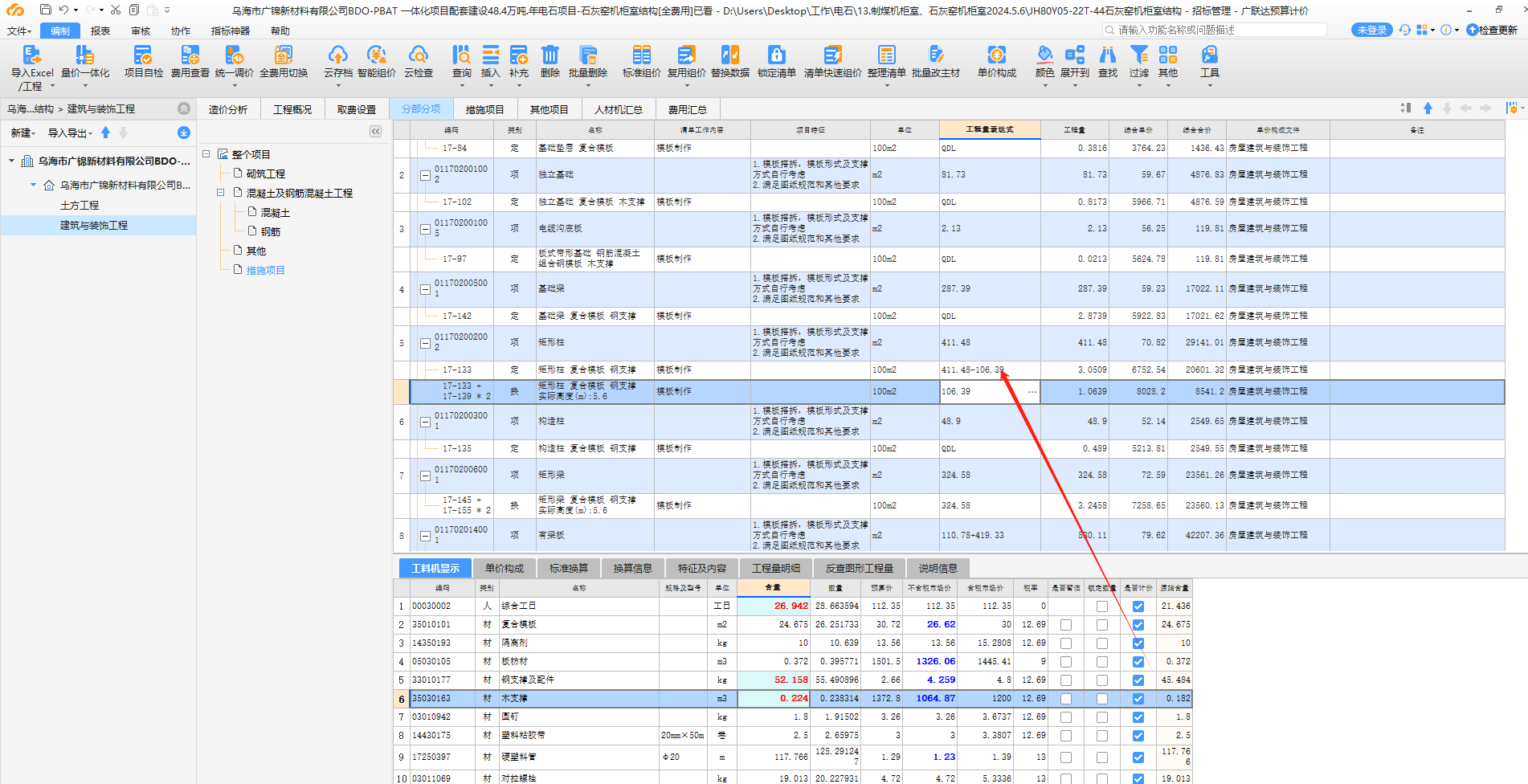Click the 查询 query icon
The width and height of the screenshot is (1528, 784).
[x=462, y=55]
